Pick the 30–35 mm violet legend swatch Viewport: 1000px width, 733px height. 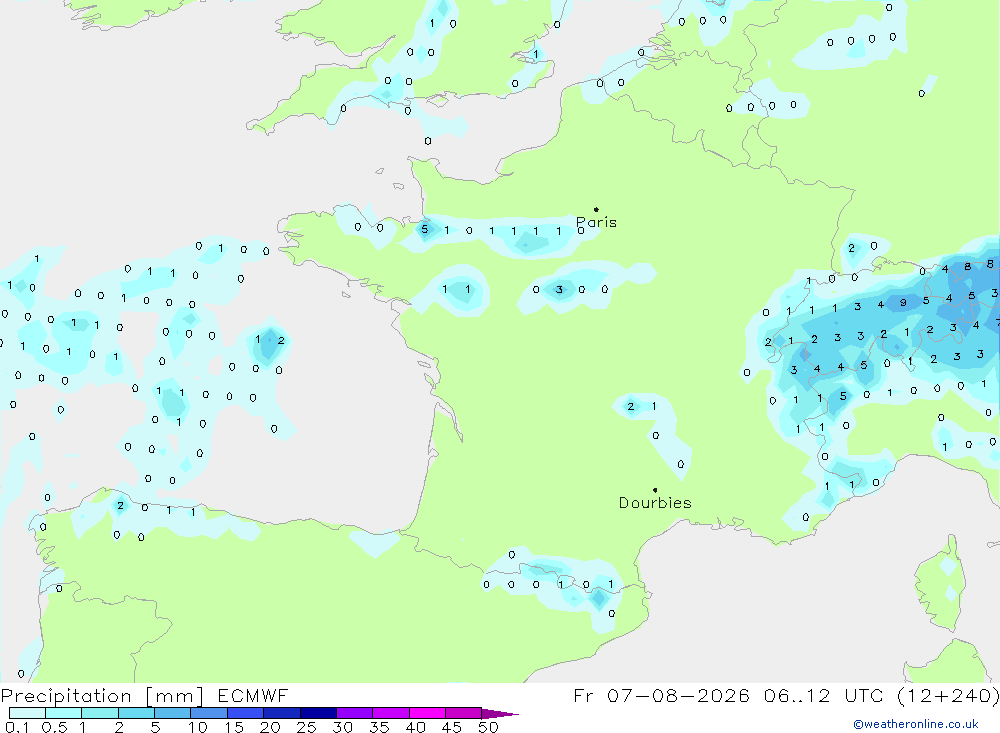pyautogui.click(x=354, y=713)
